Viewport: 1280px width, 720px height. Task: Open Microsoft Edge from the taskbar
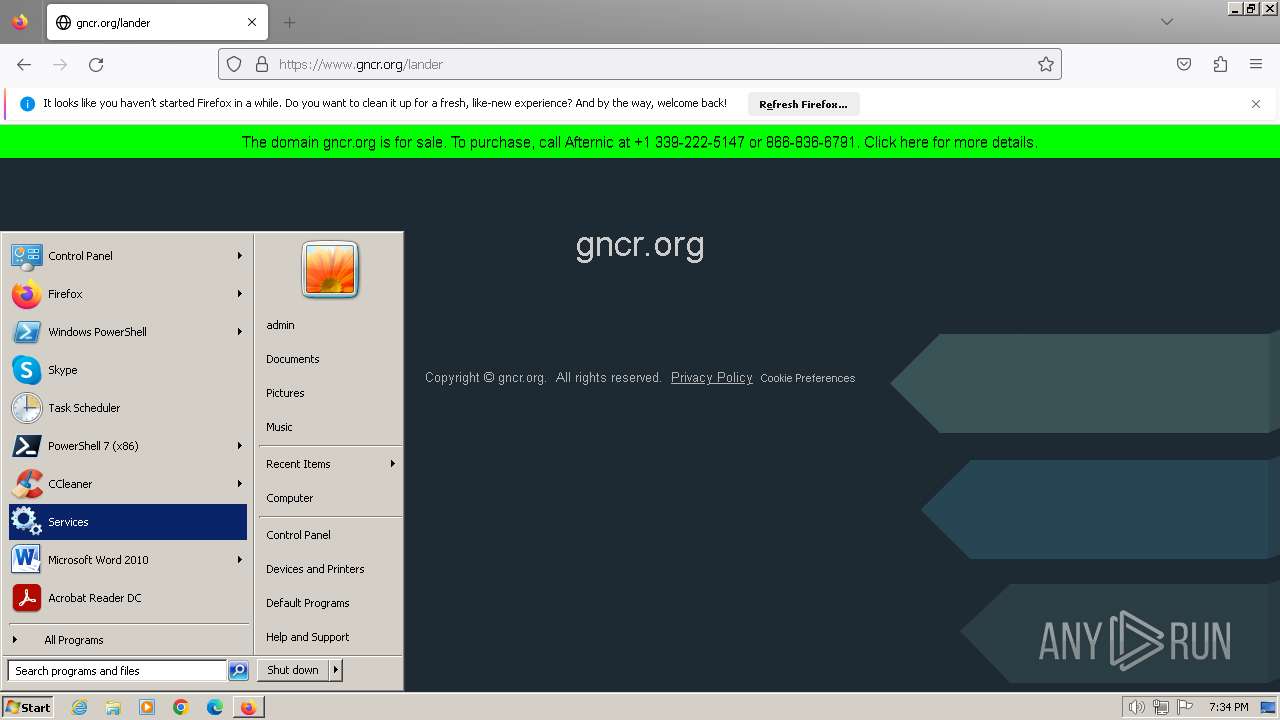click(x=215, y=707)
